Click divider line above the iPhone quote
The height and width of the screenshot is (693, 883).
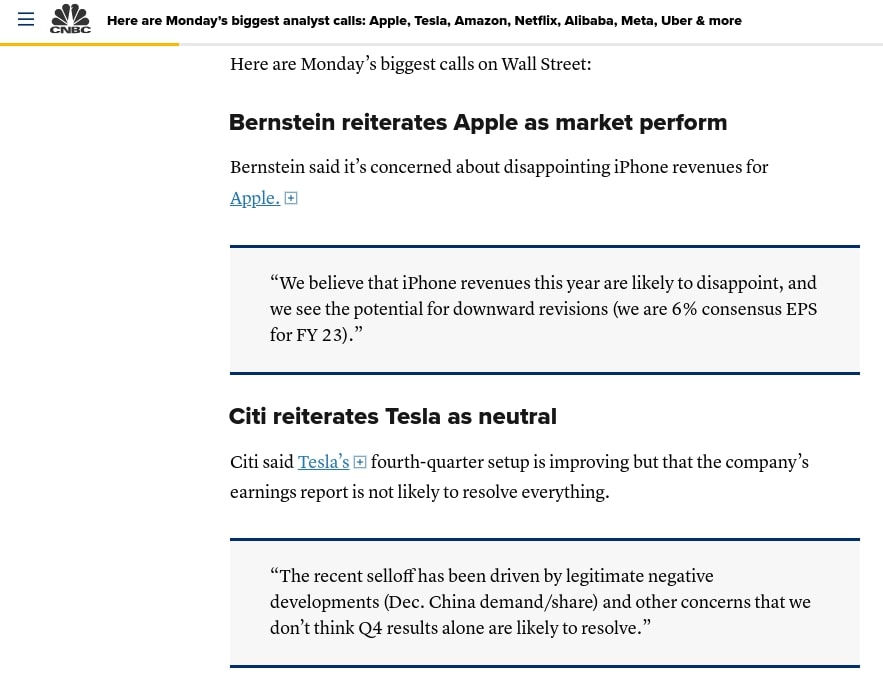(544, 246)
